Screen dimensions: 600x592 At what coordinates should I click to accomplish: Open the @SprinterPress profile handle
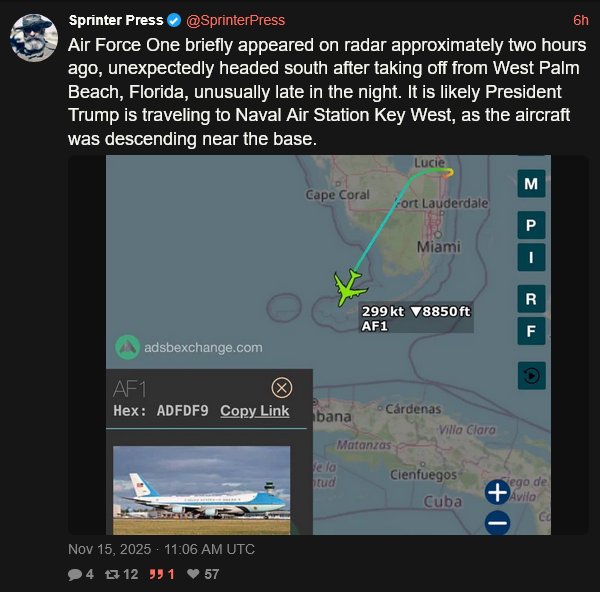236,20
